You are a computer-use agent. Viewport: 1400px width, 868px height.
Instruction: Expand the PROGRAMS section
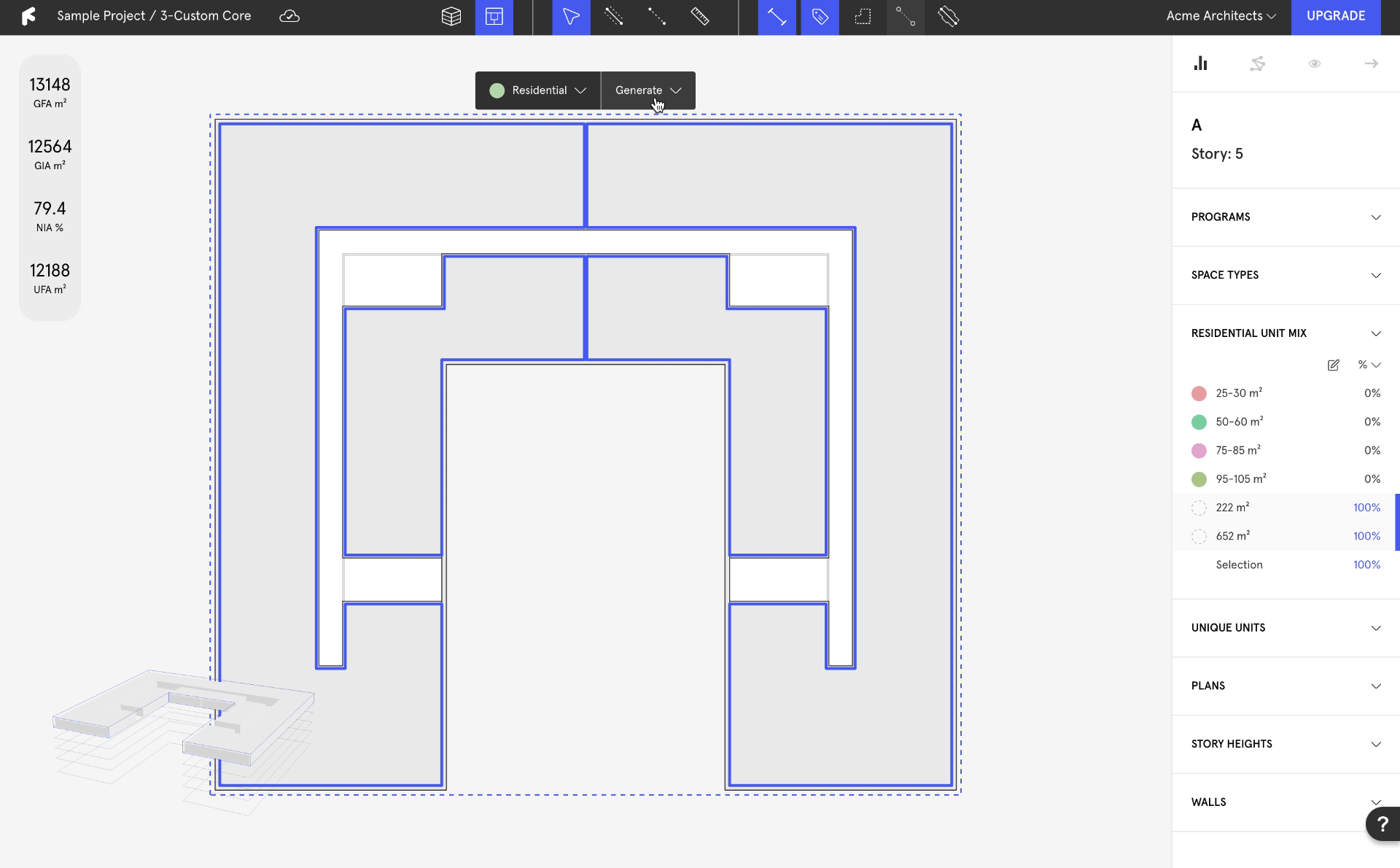(x=1286, y=217)
